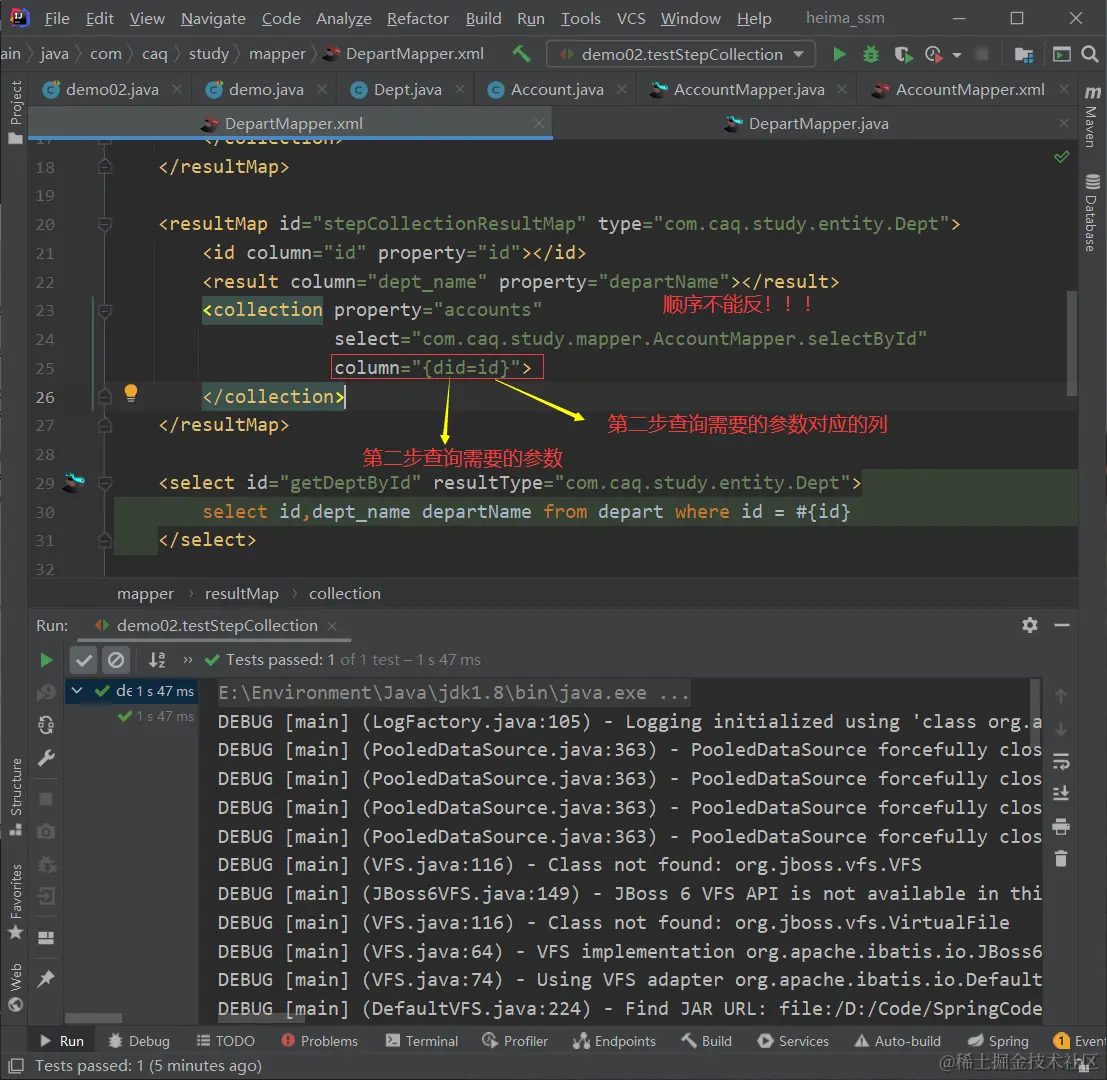Image resolution: width=1107 pixels, height=1080 pixels.
Task: Hide the Run tool window minus icon
Action: (1062, 625)
